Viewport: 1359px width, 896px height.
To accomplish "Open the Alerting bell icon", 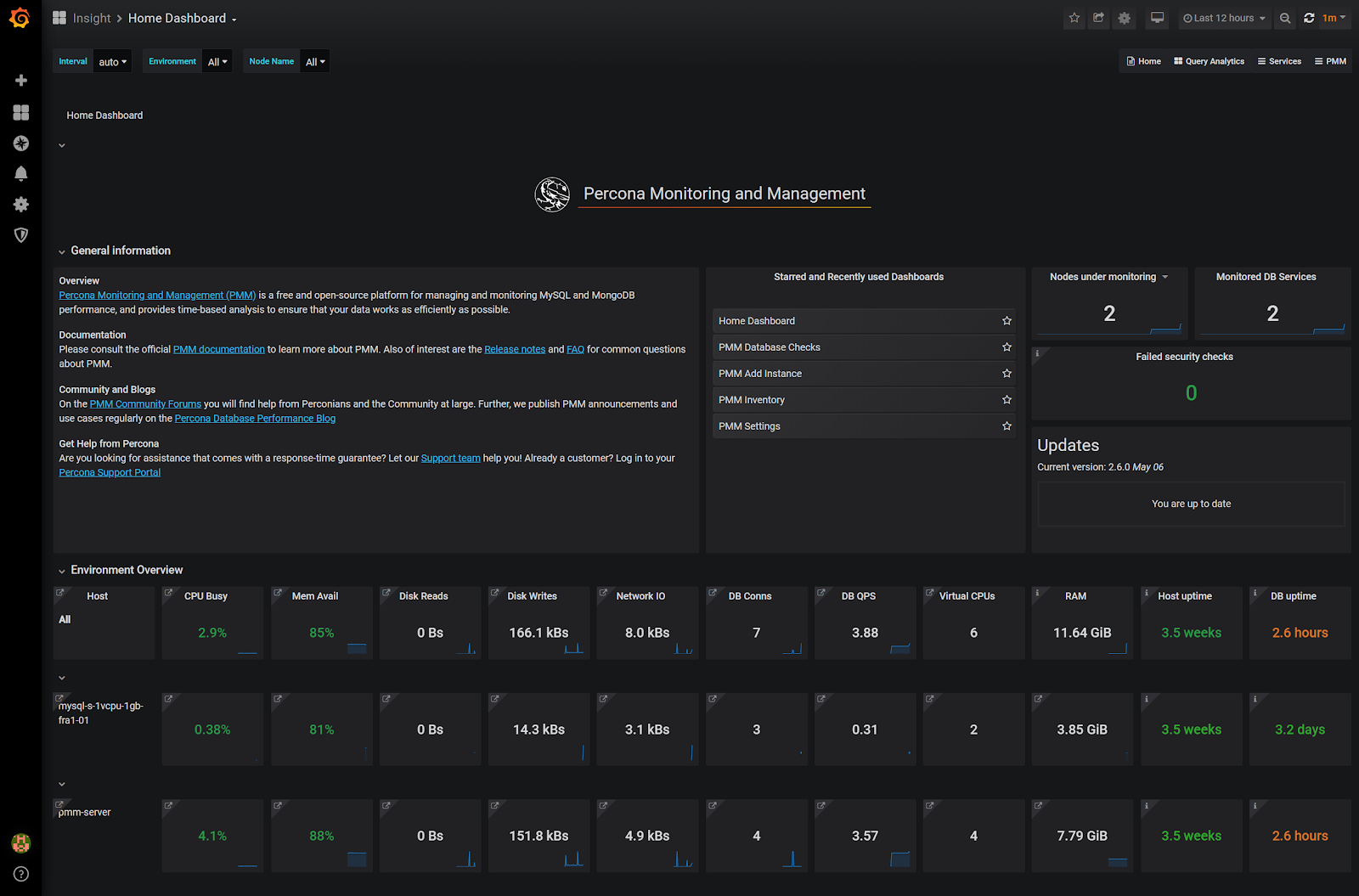I will (x=20, y=173).
